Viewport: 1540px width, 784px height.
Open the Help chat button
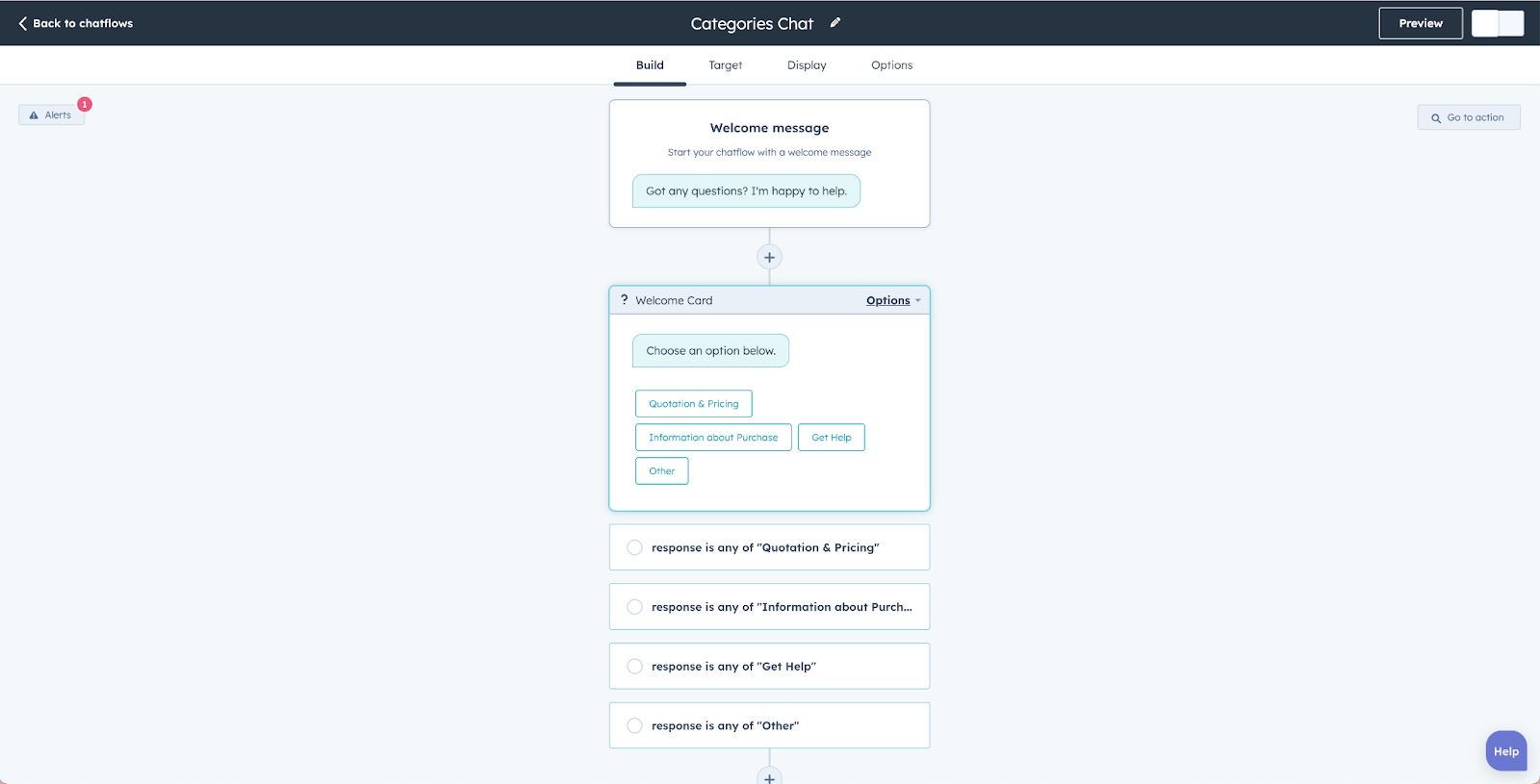point(1506,751)
